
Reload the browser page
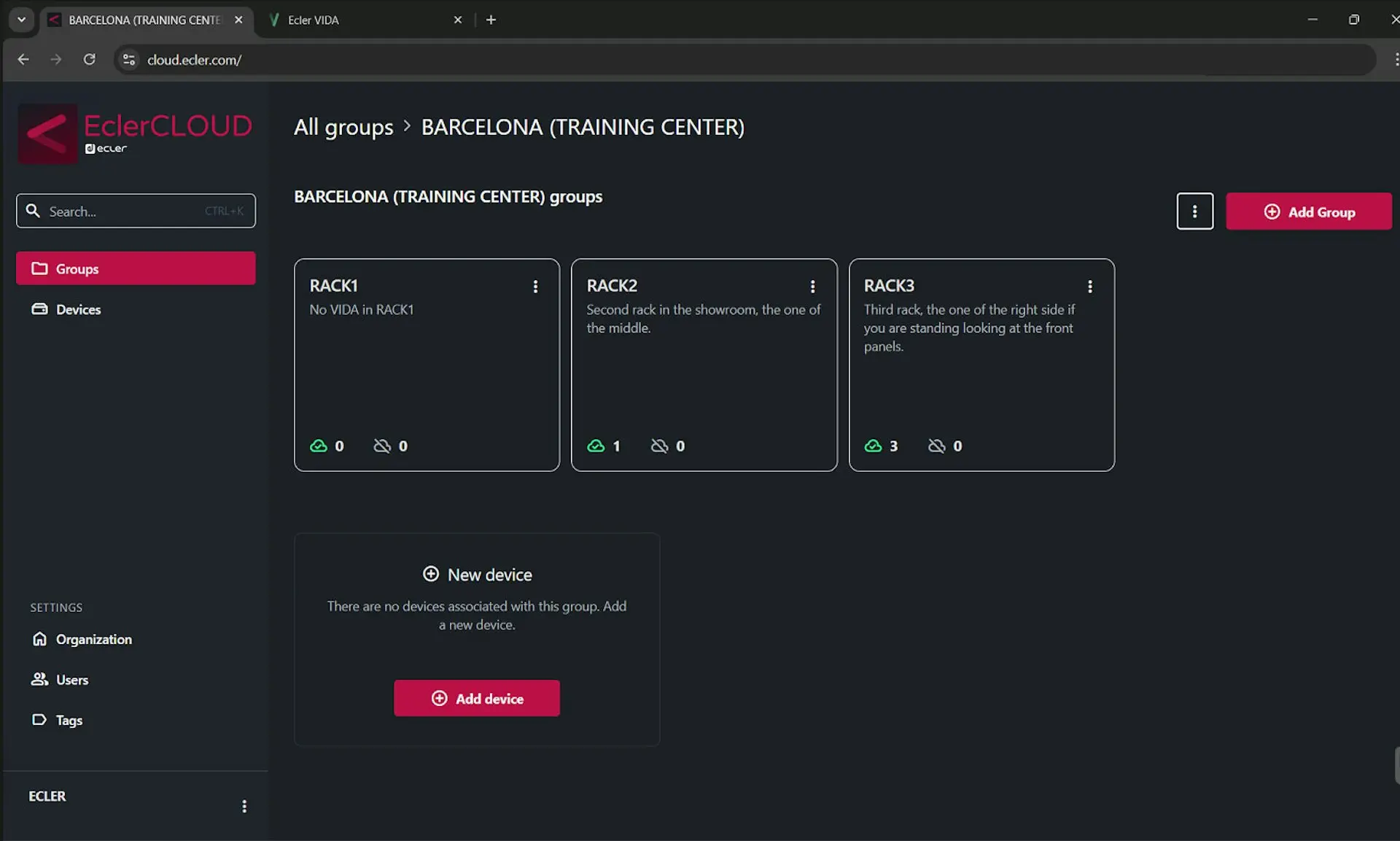(89, 60)
